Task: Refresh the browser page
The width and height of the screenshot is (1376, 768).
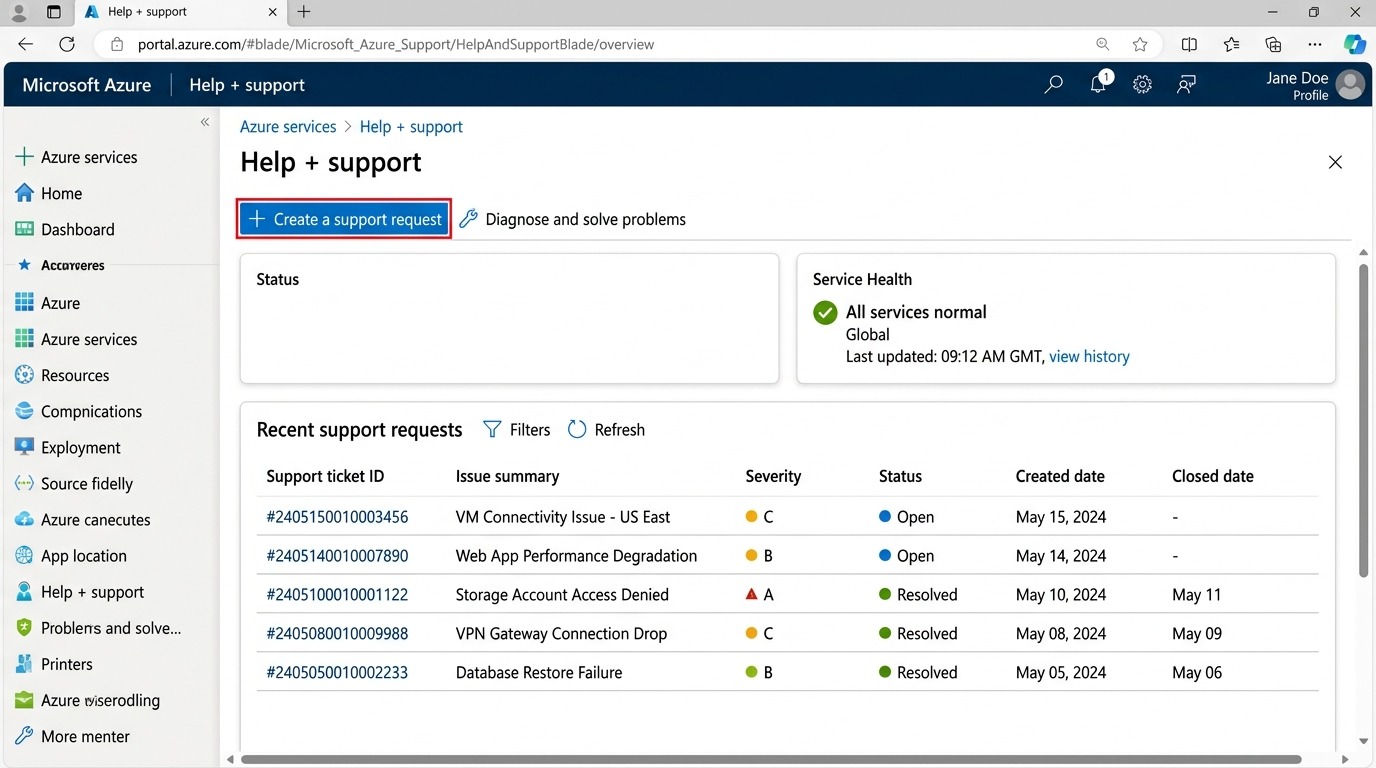Action: (x=67, y=44)
